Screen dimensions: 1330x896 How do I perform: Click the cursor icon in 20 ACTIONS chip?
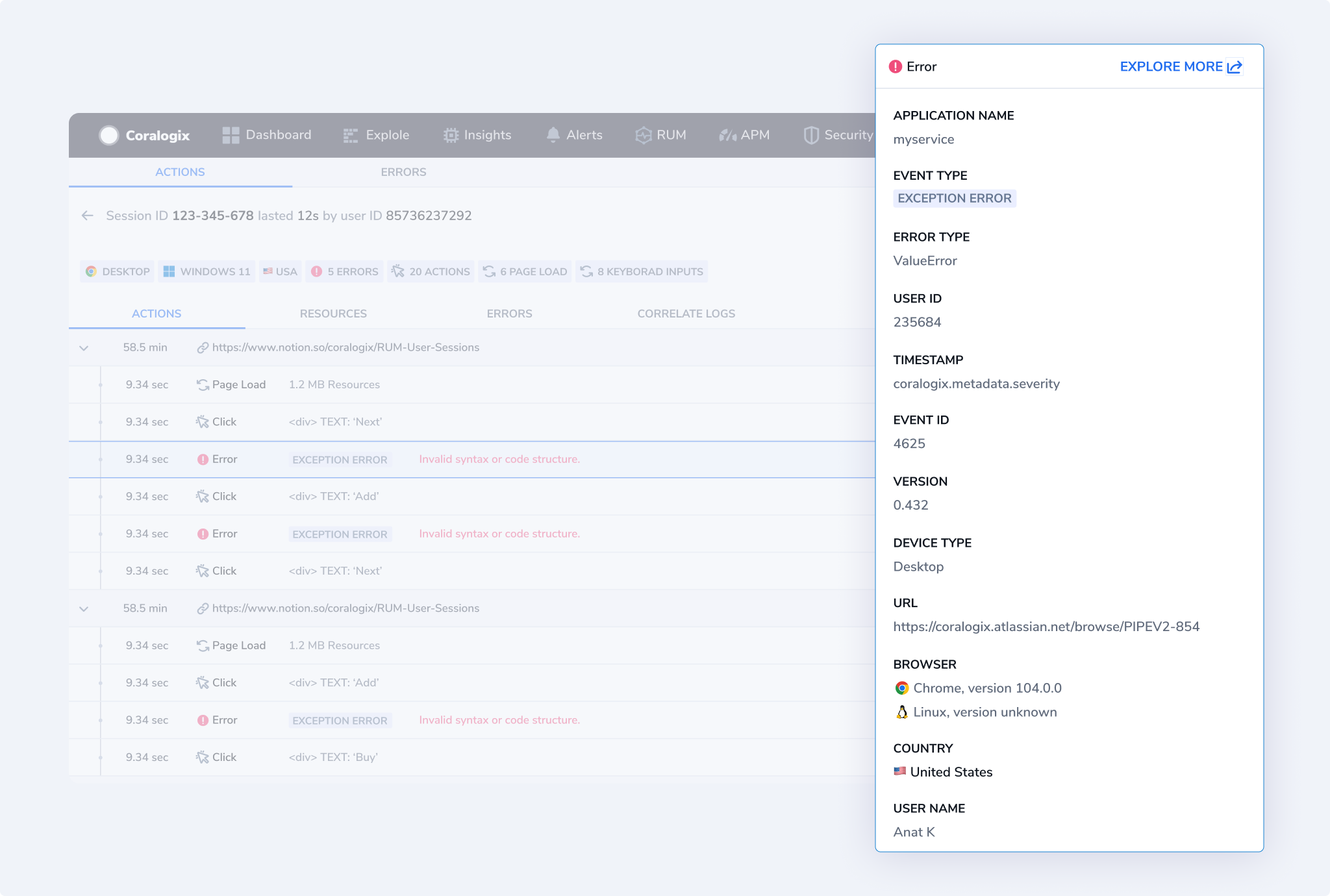[x=397, y=271]
